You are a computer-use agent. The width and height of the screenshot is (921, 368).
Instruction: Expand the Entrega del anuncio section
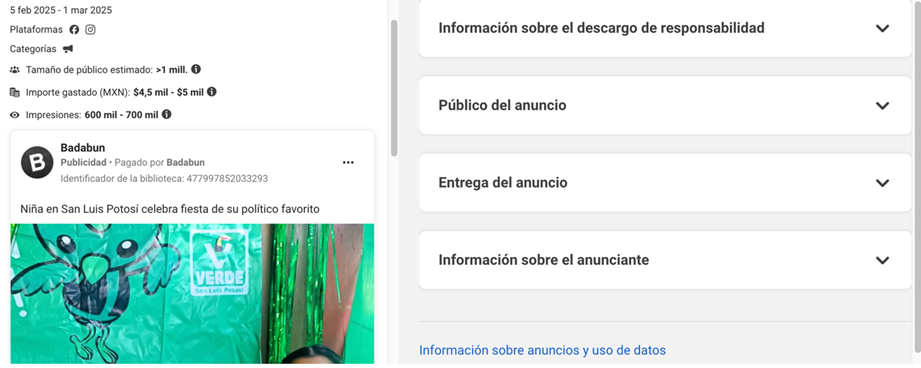coord(665,183)
